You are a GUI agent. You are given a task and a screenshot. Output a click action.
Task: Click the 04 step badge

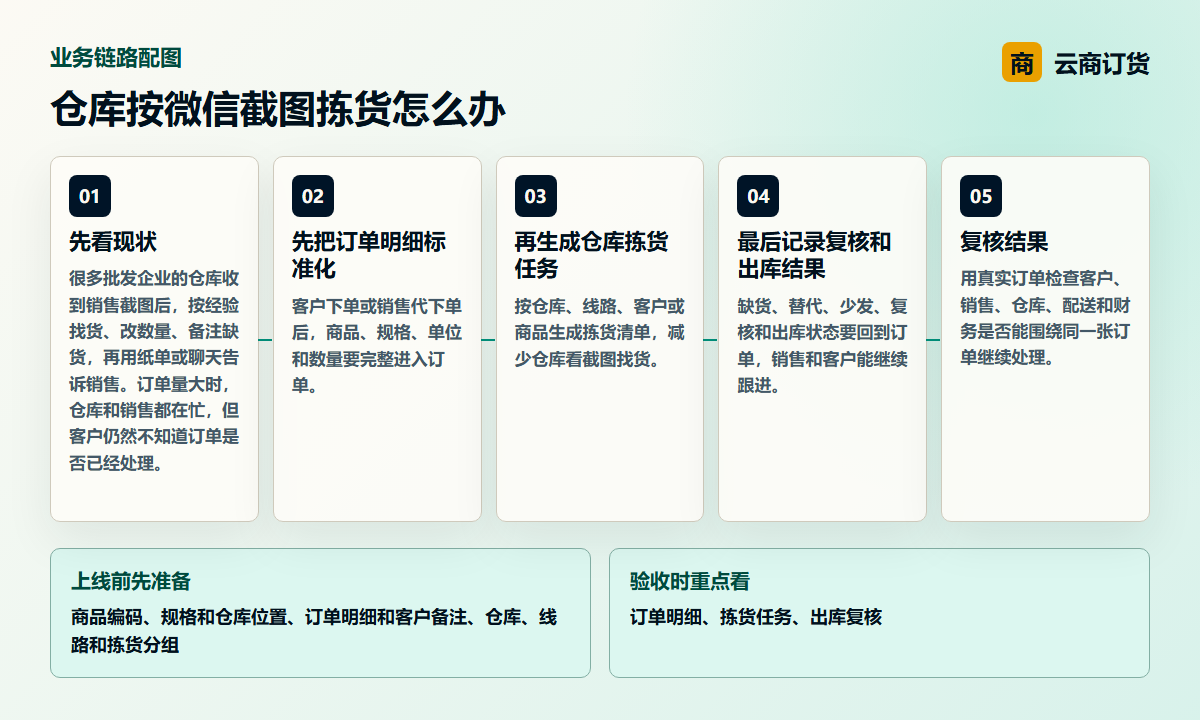coord(758,196)
